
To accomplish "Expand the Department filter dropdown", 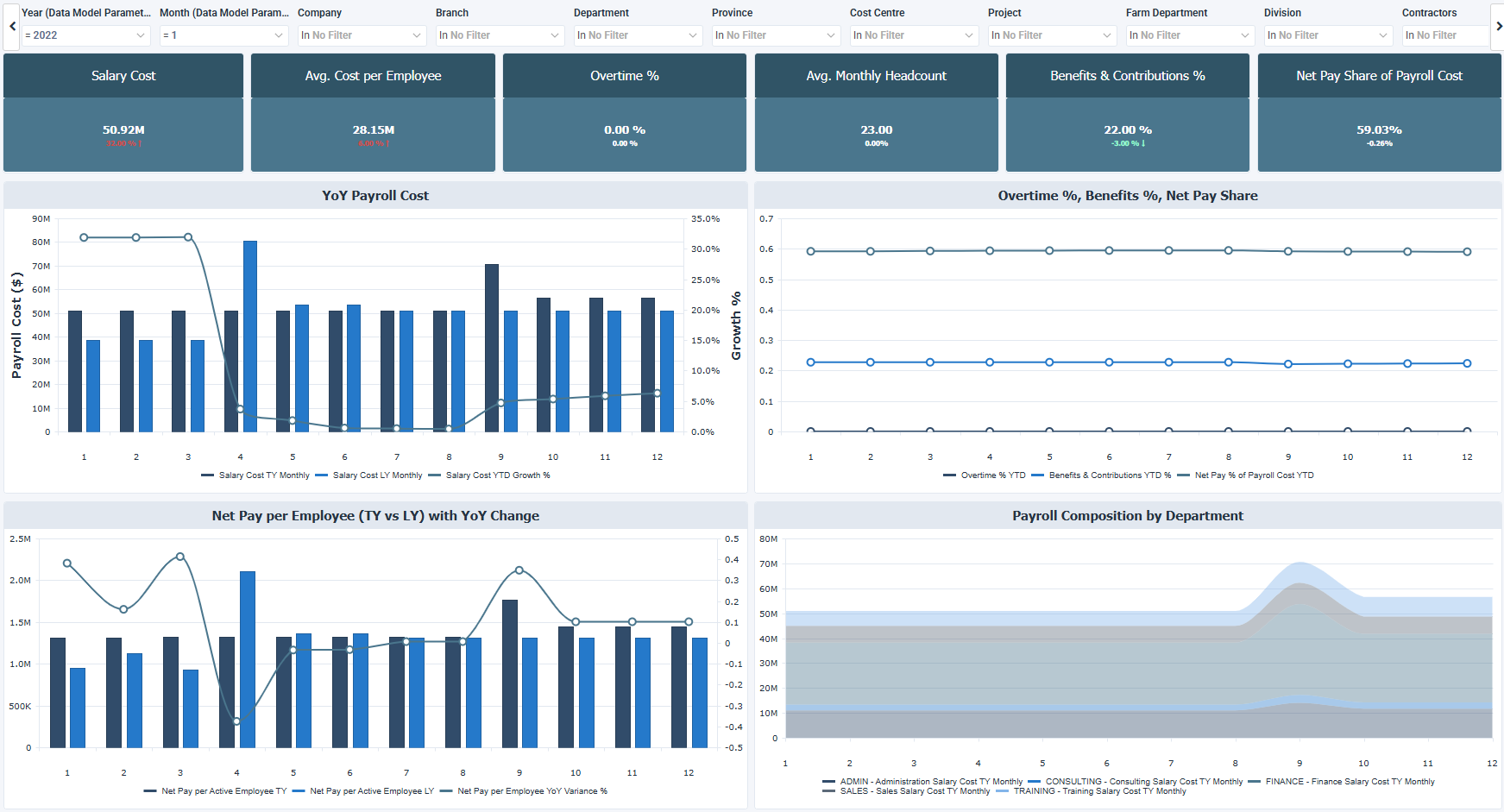I will (x=638, y=35).
